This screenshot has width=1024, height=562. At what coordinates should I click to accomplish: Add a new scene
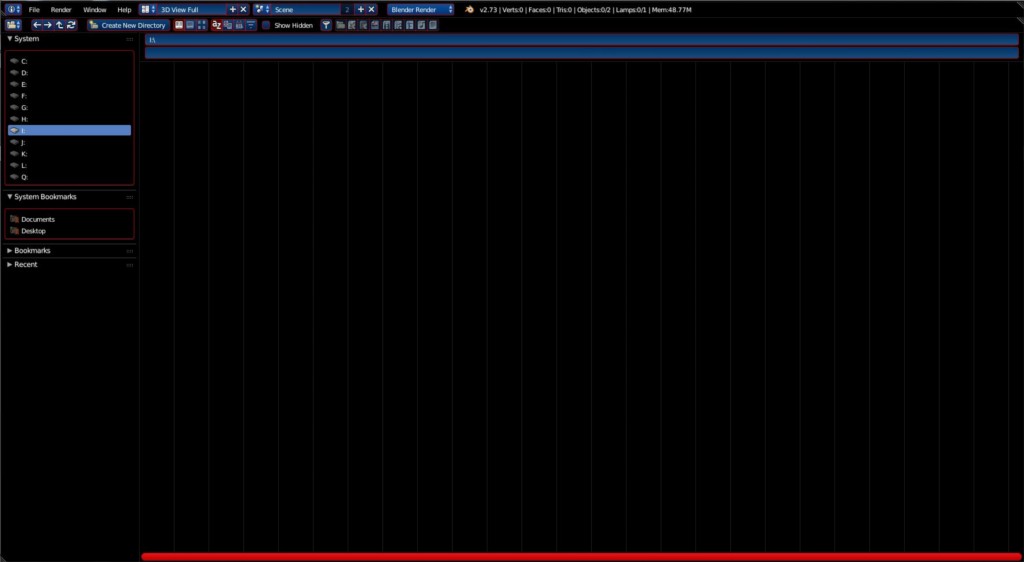(360, 9)
